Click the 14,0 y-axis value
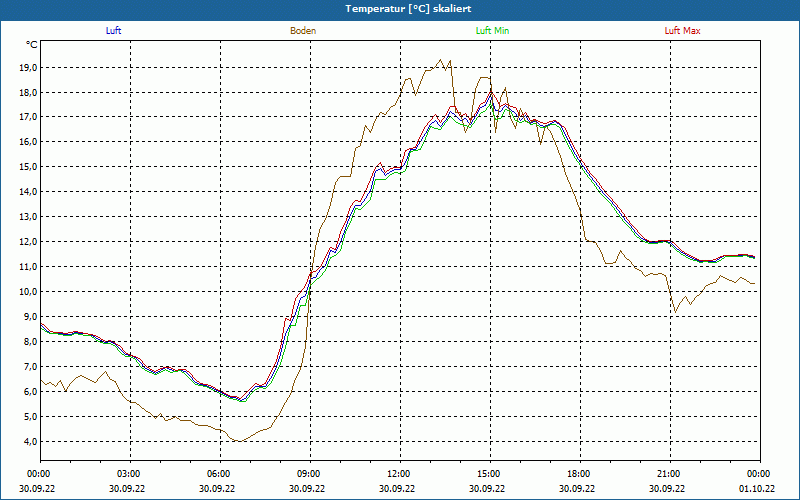 [29, 192]
